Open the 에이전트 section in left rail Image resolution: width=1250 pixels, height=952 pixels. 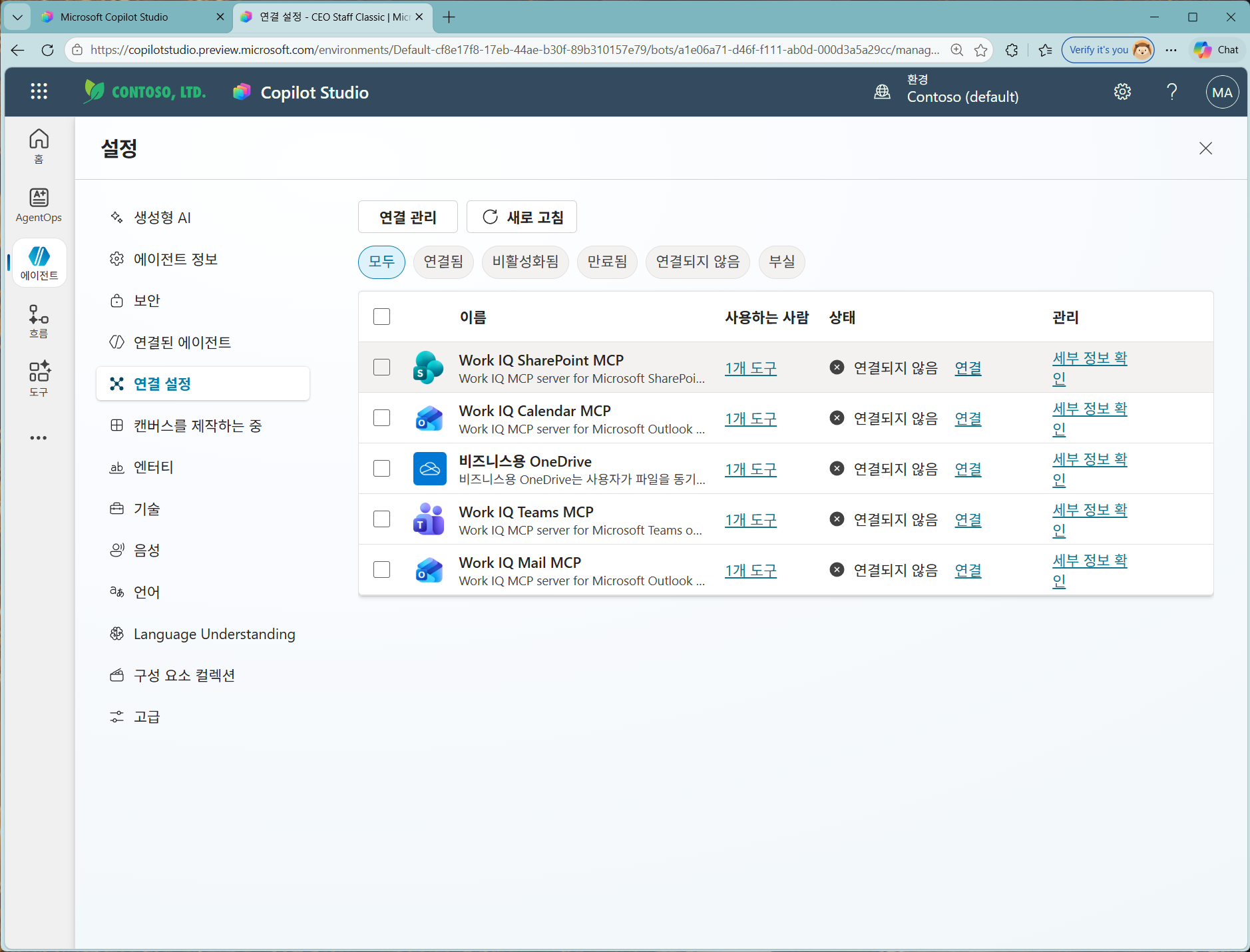click(39, 262)
